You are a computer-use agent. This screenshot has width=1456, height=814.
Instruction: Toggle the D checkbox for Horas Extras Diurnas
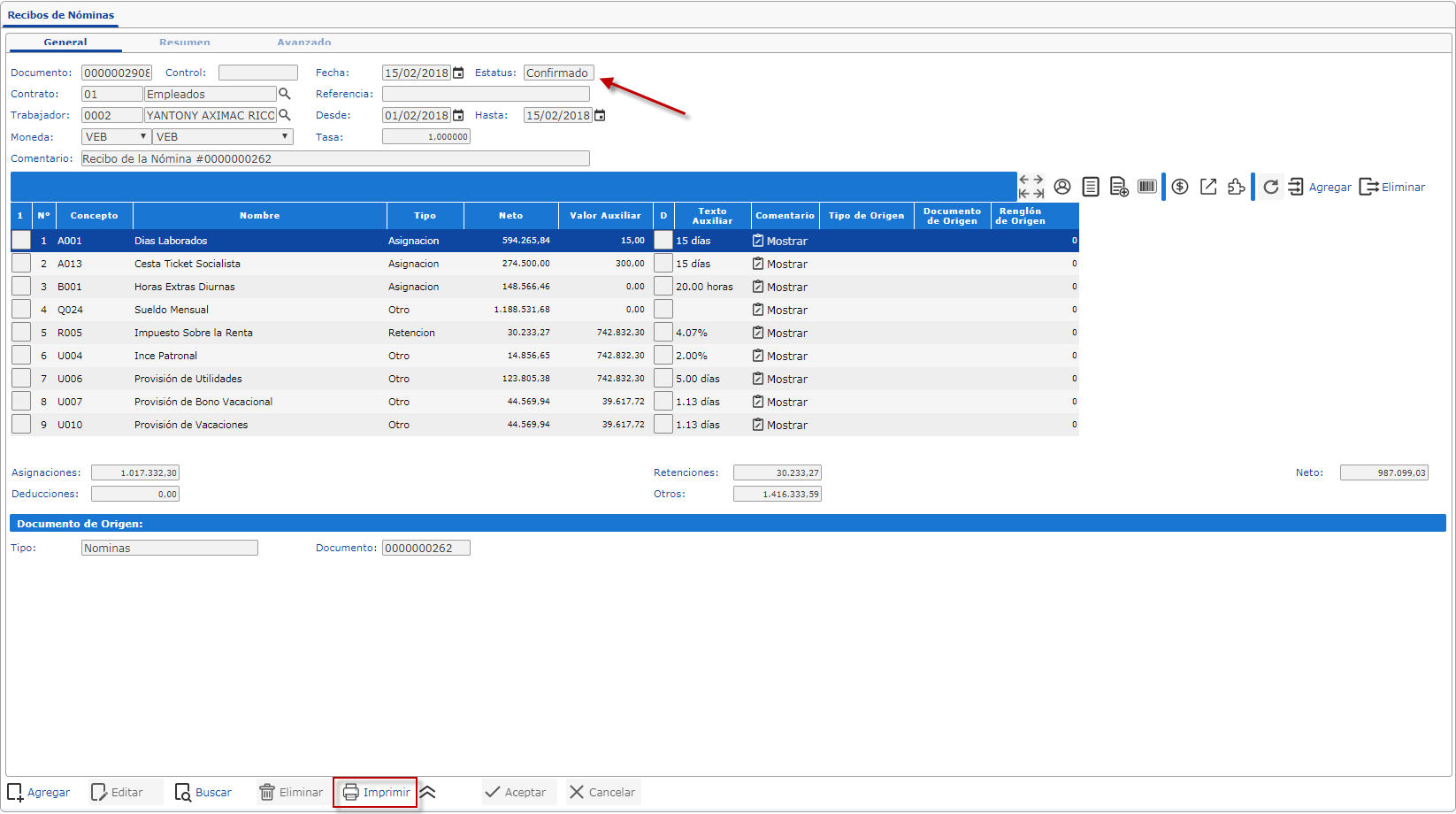click(x=663, y=287)
